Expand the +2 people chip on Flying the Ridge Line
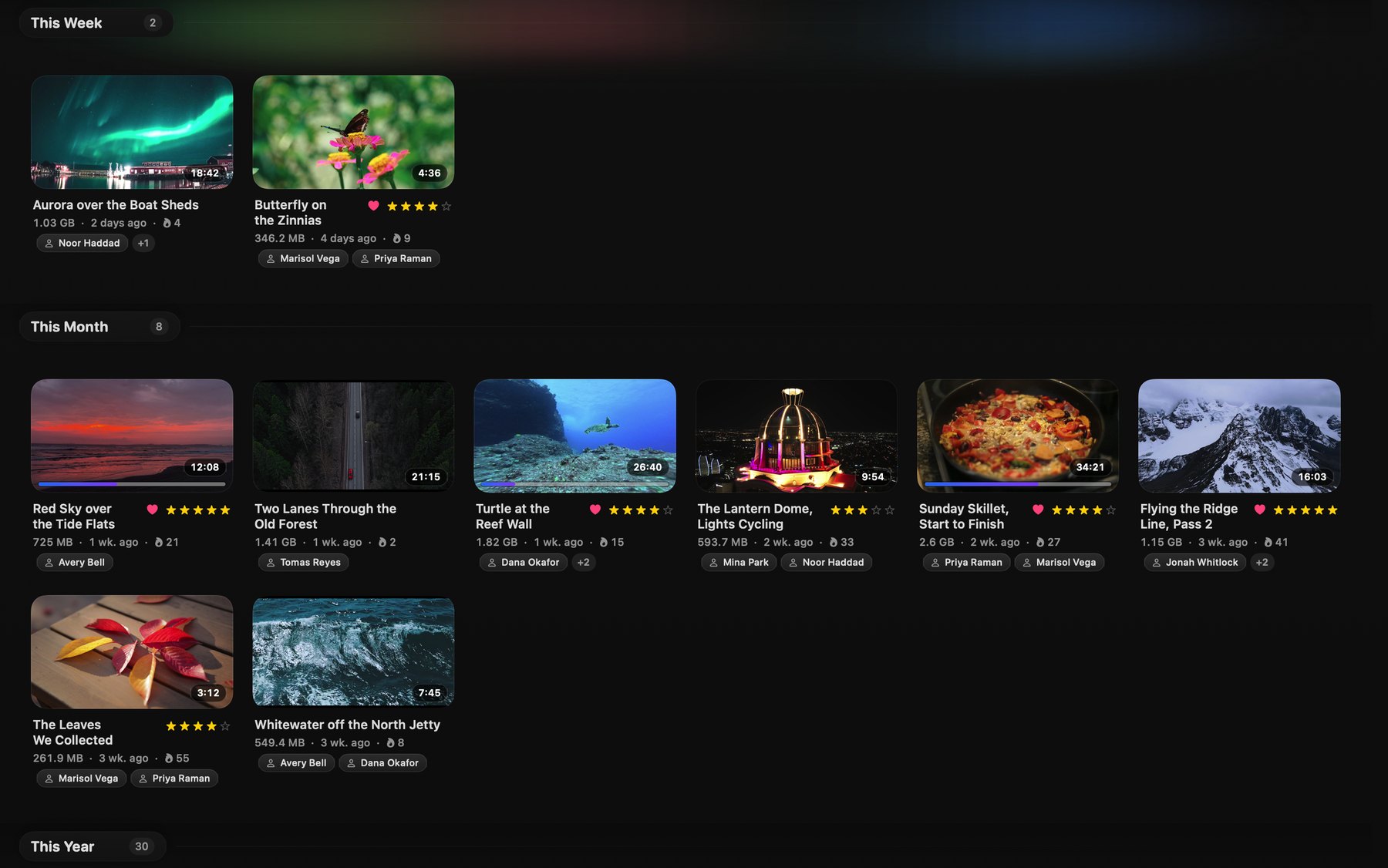1388x868 pixels. (1262, 562)
